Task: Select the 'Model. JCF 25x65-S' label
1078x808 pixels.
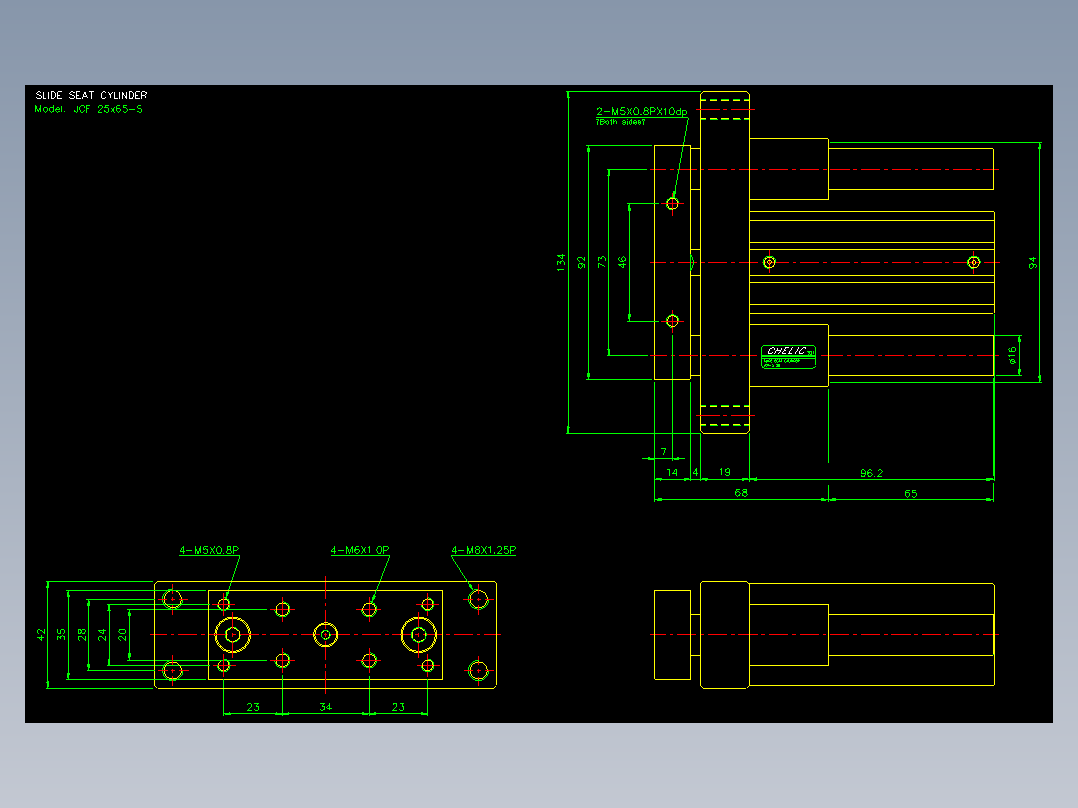Action: [89, 109]
